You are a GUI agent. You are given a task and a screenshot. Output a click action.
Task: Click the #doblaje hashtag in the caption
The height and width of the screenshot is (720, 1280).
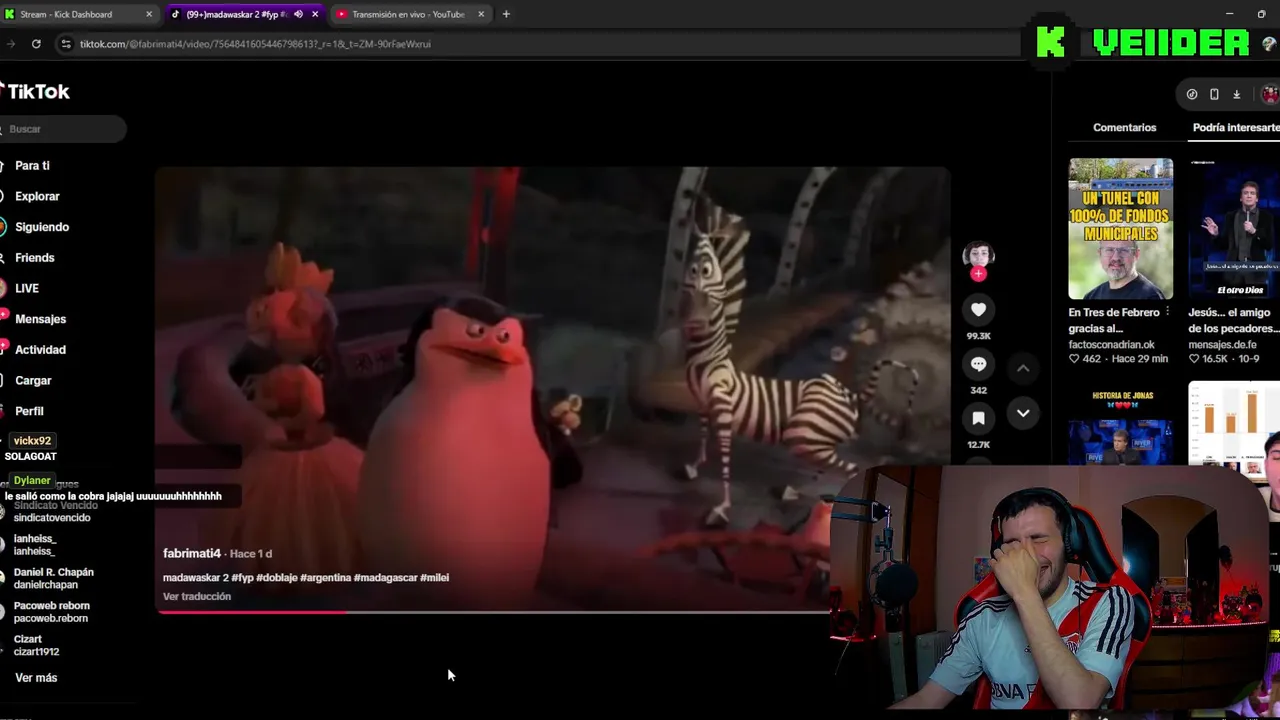tap(276, 578)
